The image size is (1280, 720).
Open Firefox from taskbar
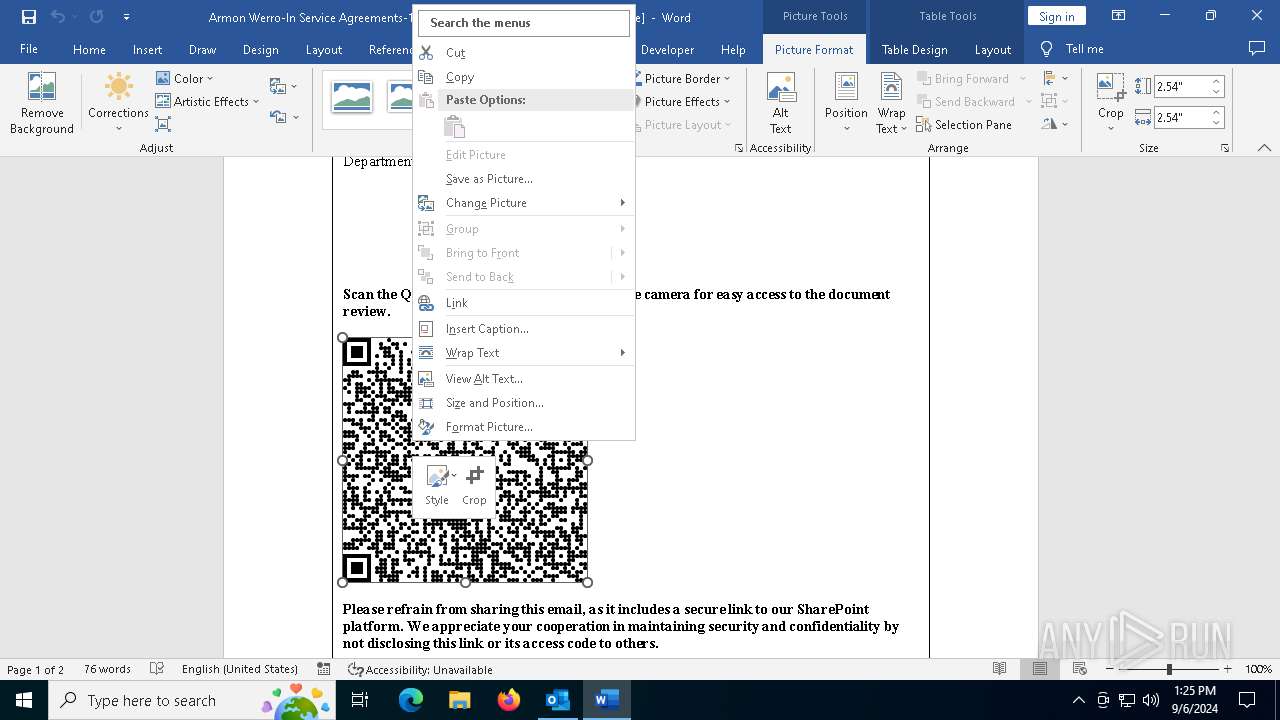(x=509, y=700)
